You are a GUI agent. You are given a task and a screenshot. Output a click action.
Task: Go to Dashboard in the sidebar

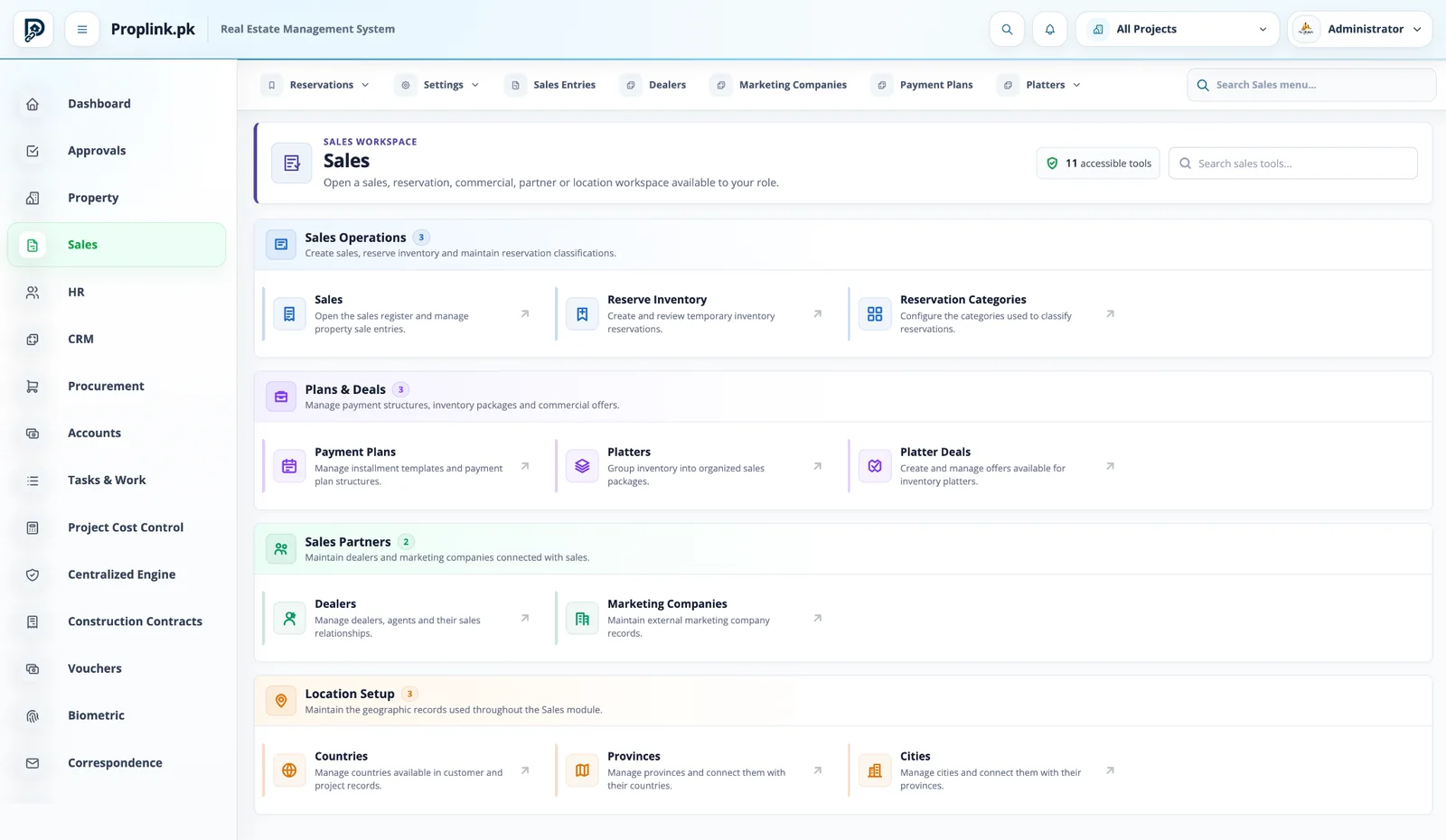pos(117,104)
